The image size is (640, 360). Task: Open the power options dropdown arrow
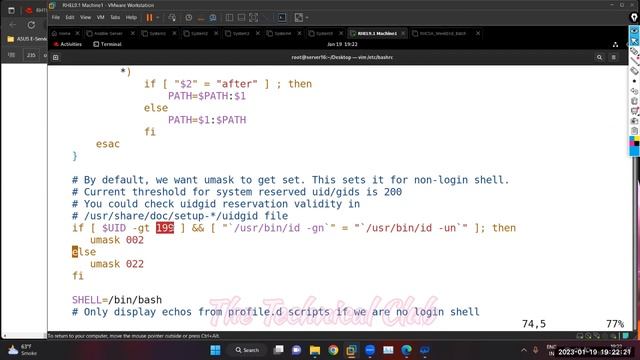(x=158, y=18)
